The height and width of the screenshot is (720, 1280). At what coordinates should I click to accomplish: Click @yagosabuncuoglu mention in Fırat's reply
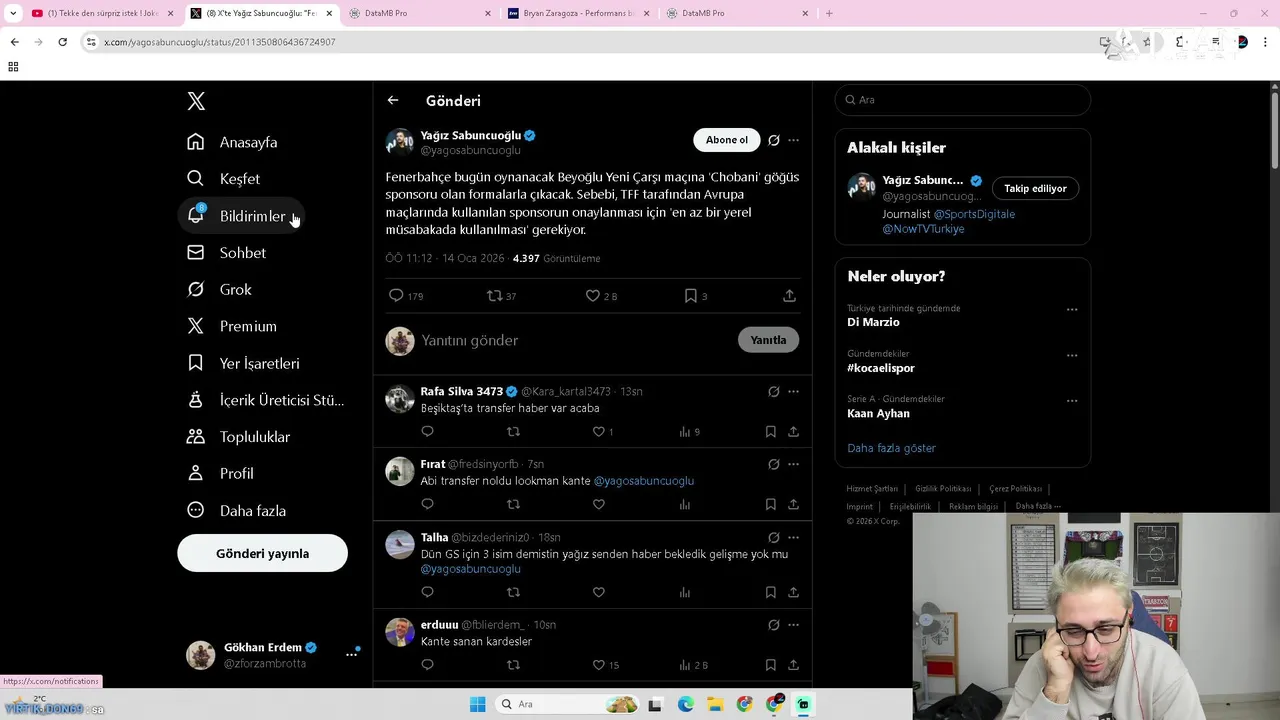(x=644, y=481)
